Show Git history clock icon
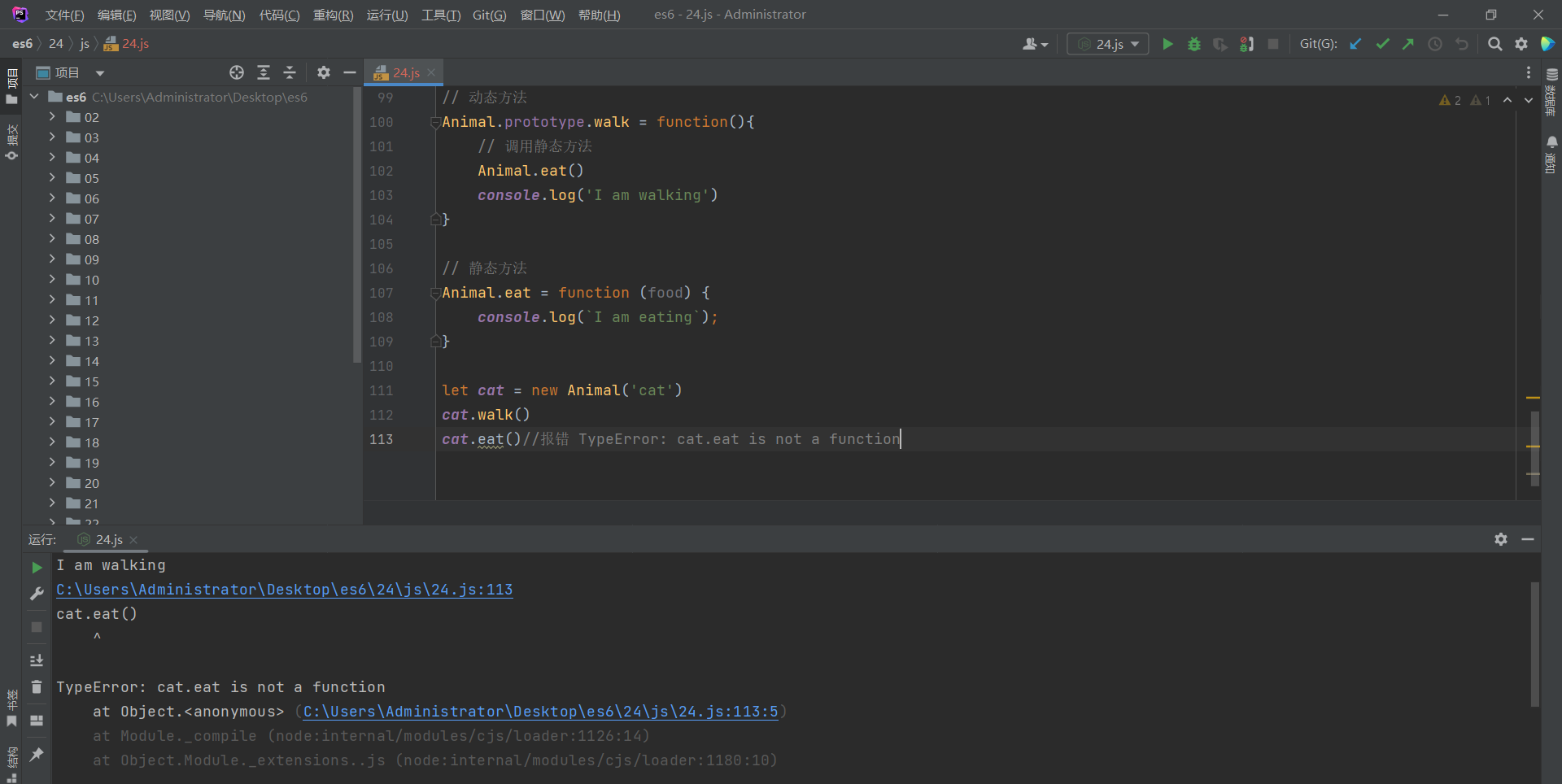Image resolution: width=1562 pixels, height=784 pixels. (x=1435, y=44)
